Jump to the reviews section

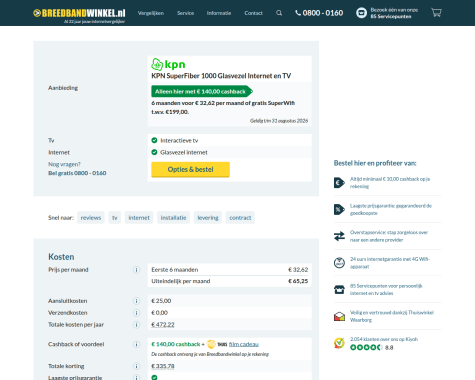click(x=91, y=218)
